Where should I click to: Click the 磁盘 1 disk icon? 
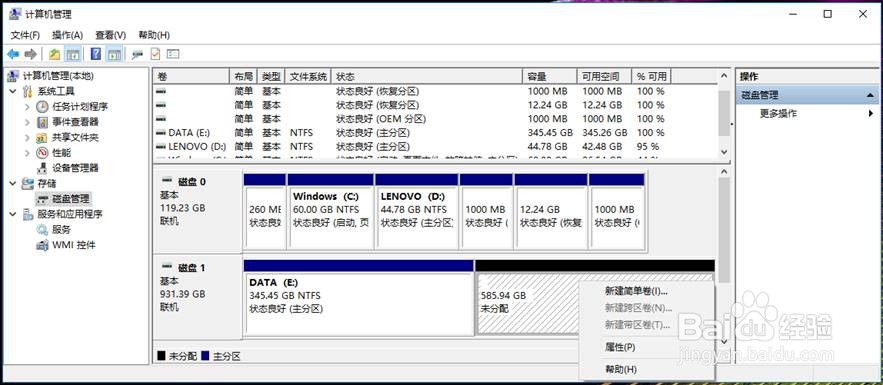click(167, 267)
